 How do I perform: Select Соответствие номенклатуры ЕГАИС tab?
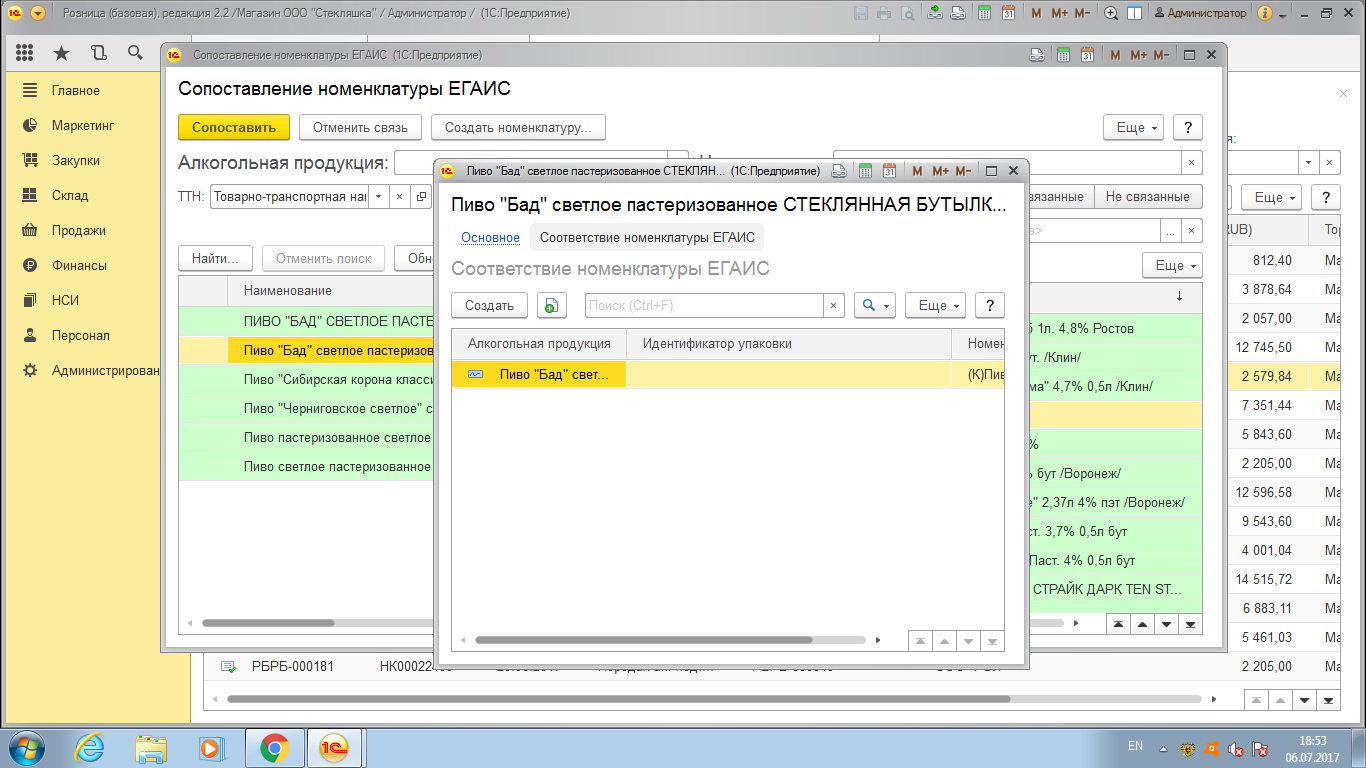pos(646,237)
